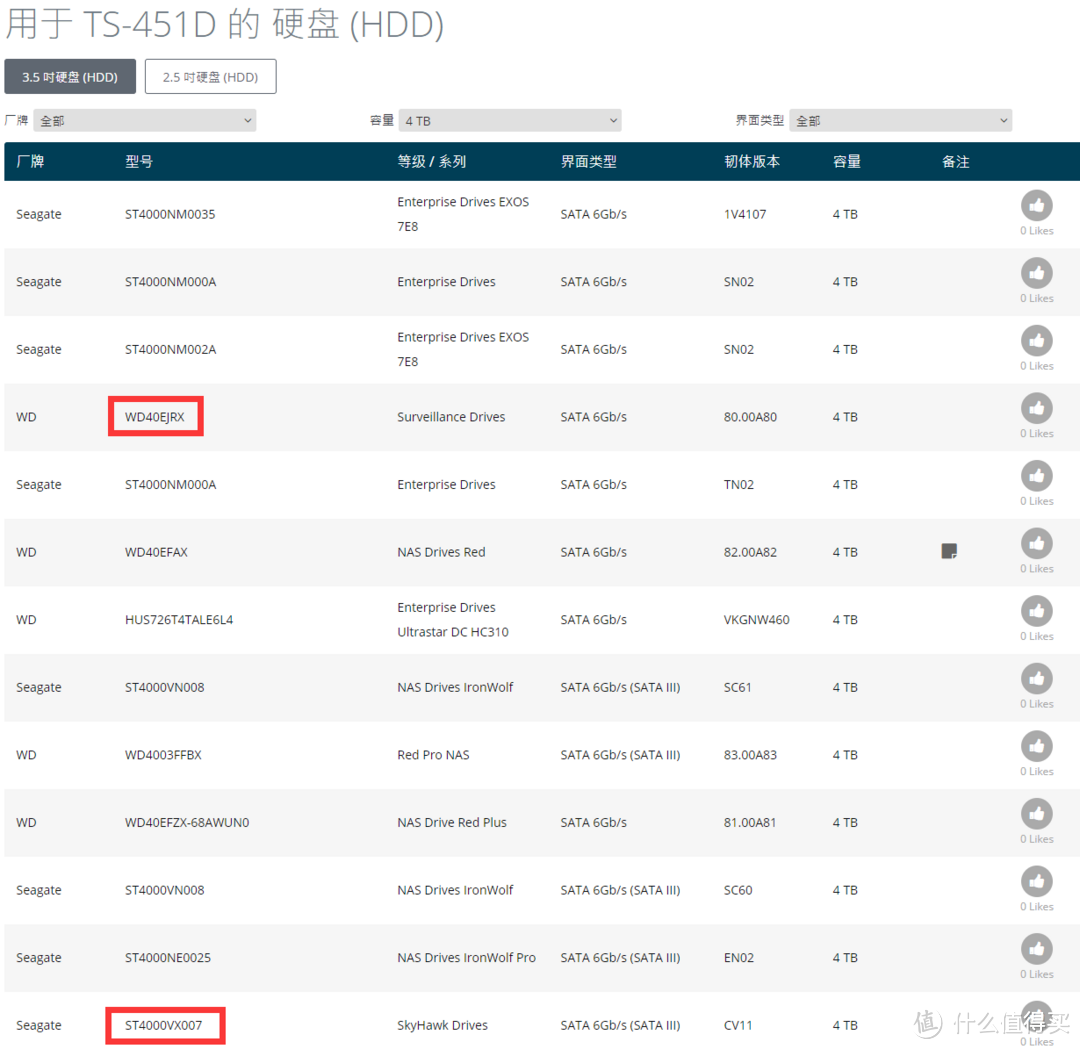Click firmware version SC61

point(737,687)
